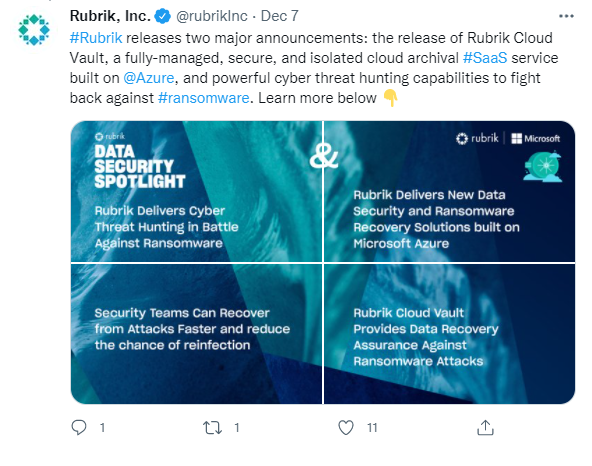Click the Dec 7 timestamp
Image resolution: width=592 pixels, height=466 pixels.
pos(279,16)
